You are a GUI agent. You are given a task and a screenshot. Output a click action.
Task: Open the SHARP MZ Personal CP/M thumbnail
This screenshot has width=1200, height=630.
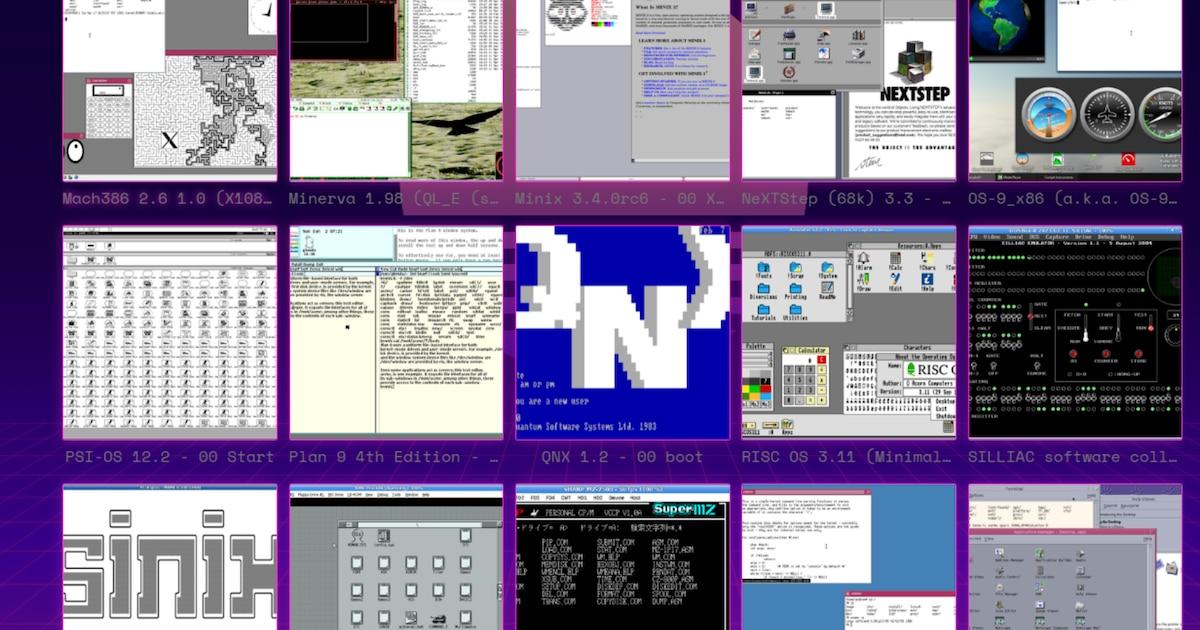(x=623, y=557)
